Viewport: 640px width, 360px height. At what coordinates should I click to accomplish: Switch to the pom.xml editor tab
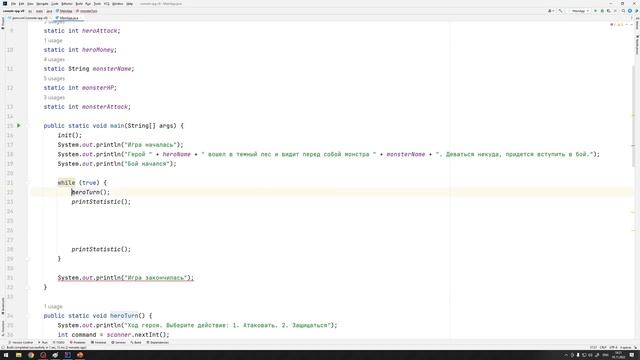click(29, 18)
